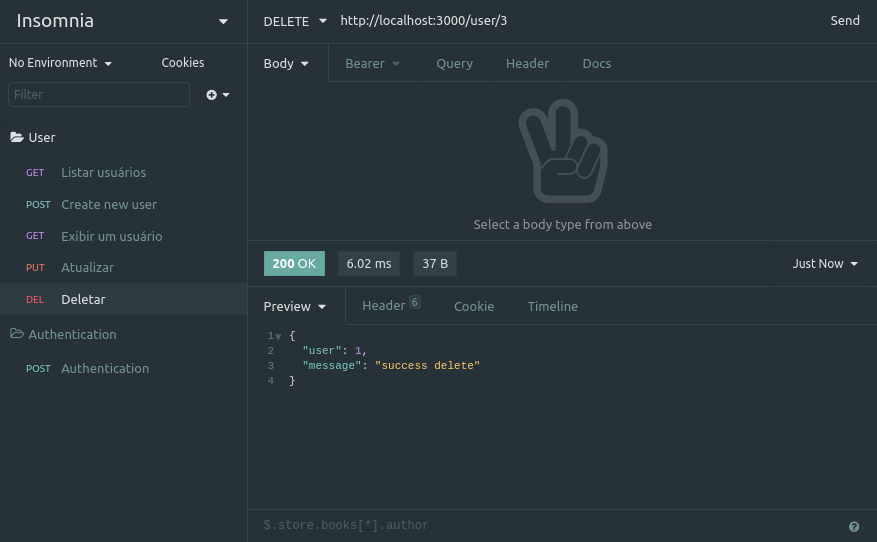Click the open User folder icon
Screen dimensions: 877x542
[17, 137]
